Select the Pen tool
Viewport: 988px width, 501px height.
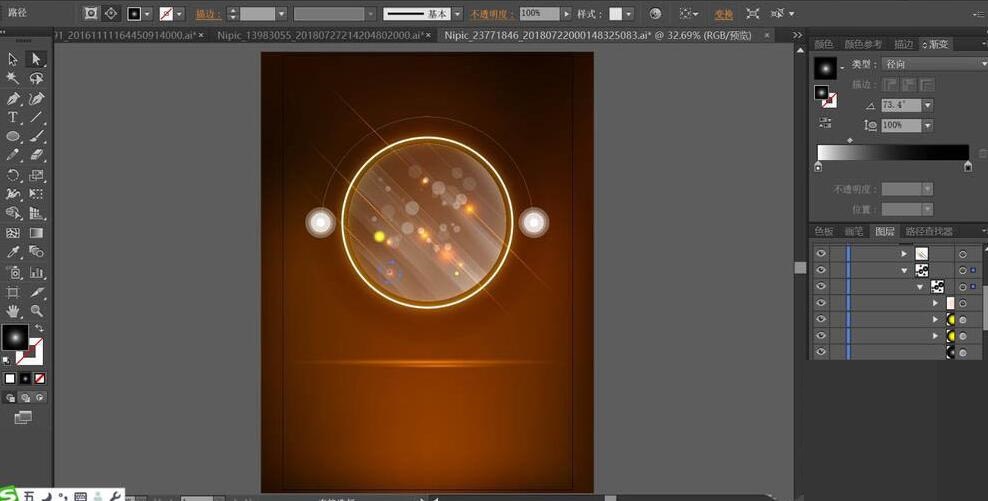[x=13, y=99]
